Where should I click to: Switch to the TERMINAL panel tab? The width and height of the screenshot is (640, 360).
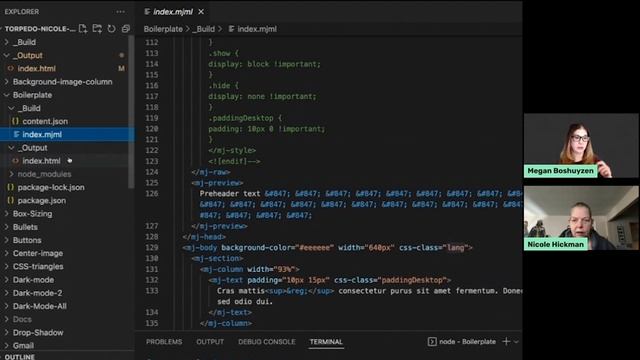(x=326, y=342)
